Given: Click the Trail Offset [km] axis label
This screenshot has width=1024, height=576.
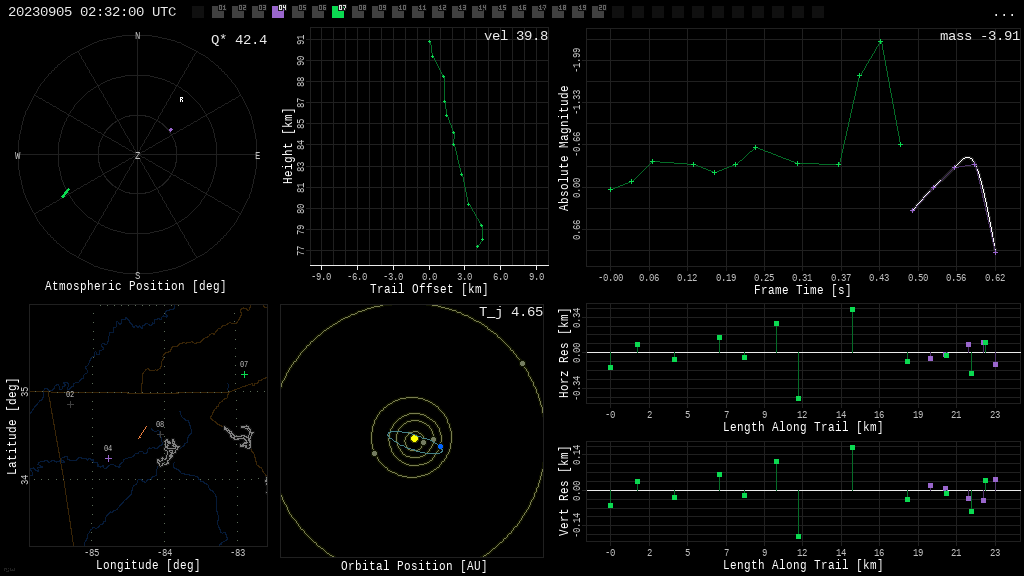Looking at the screenshot, I should coord(428,289).
